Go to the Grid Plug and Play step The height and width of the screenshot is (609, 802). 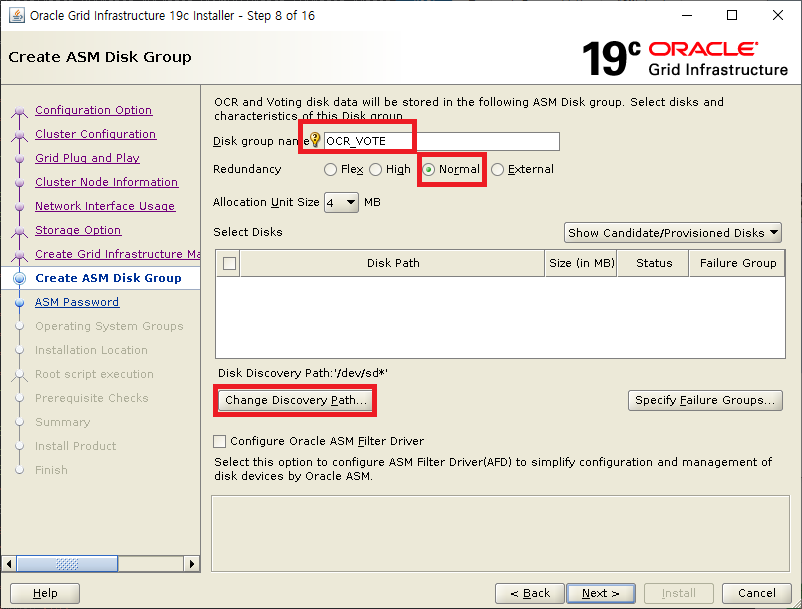[x=87, y=158]
